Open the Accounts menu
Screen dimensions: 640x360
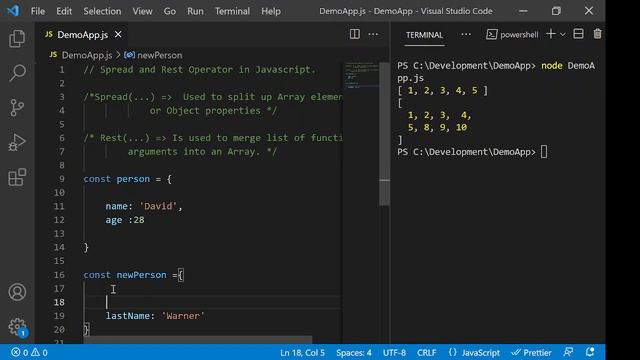point(17,292)
